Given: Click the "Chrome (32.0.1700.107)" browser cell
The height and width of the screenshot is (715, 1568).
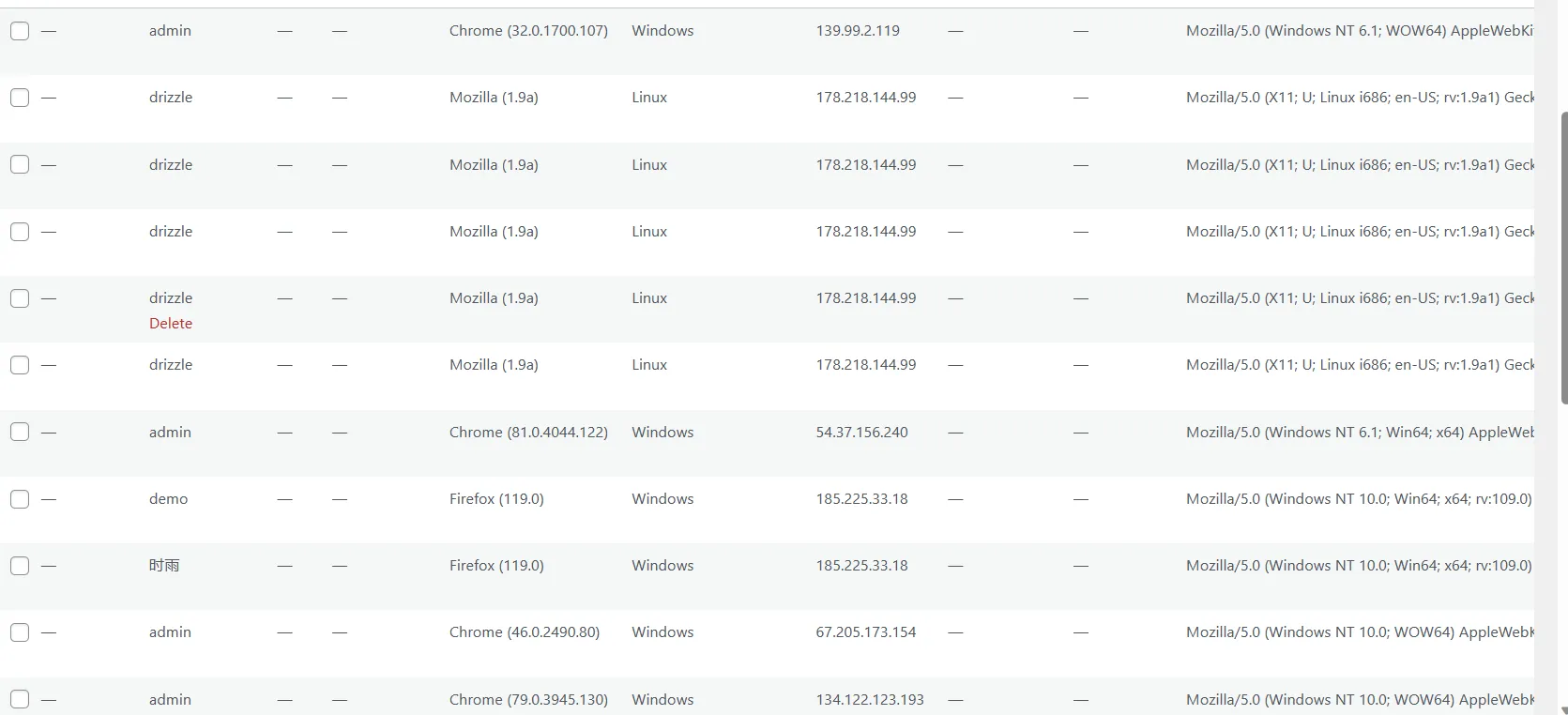Looking at the screenshot, I should [x=528, y=31].
